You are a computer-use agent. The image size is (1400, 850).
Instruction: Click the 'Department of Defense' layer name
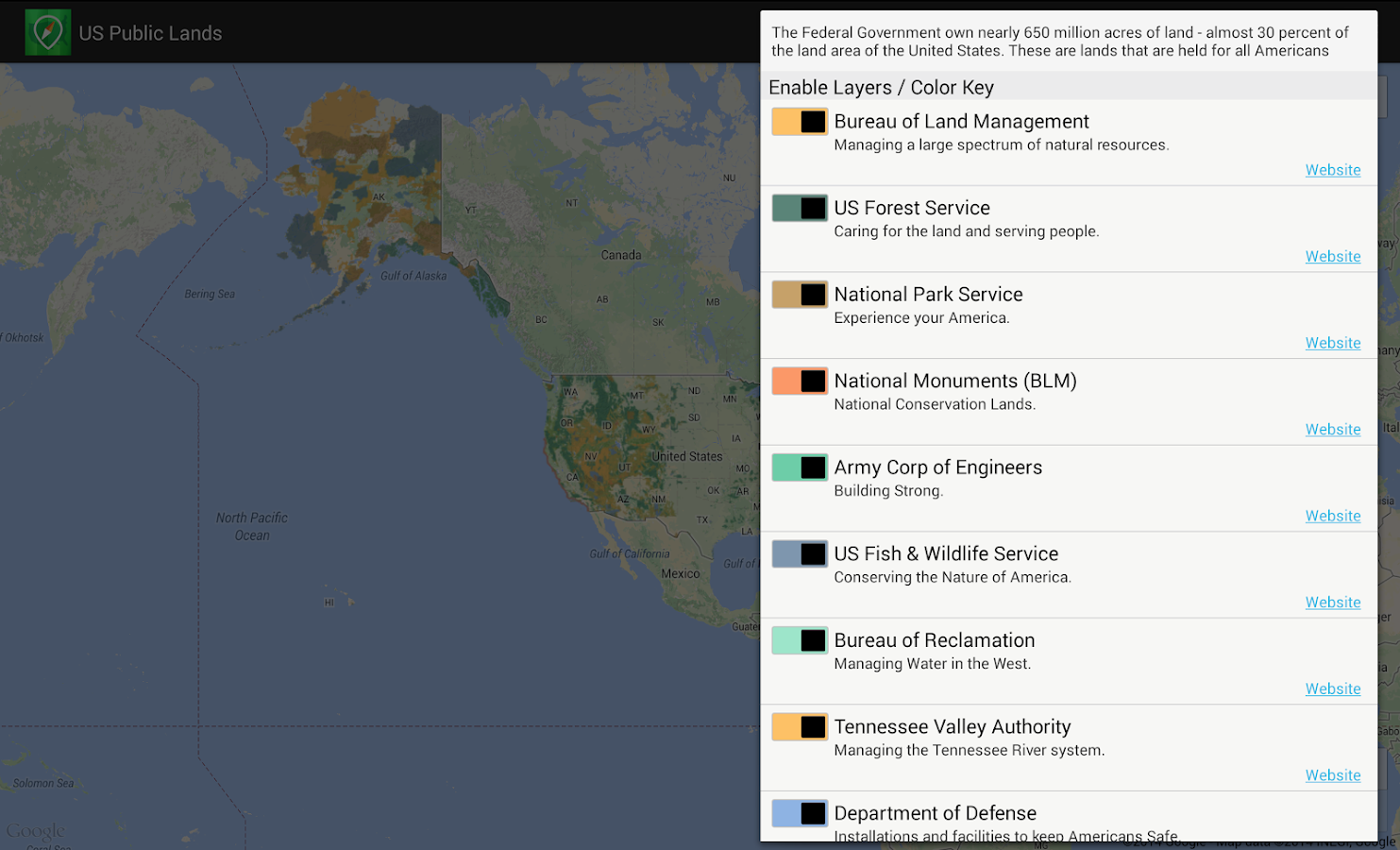click(x=935, y=813)
